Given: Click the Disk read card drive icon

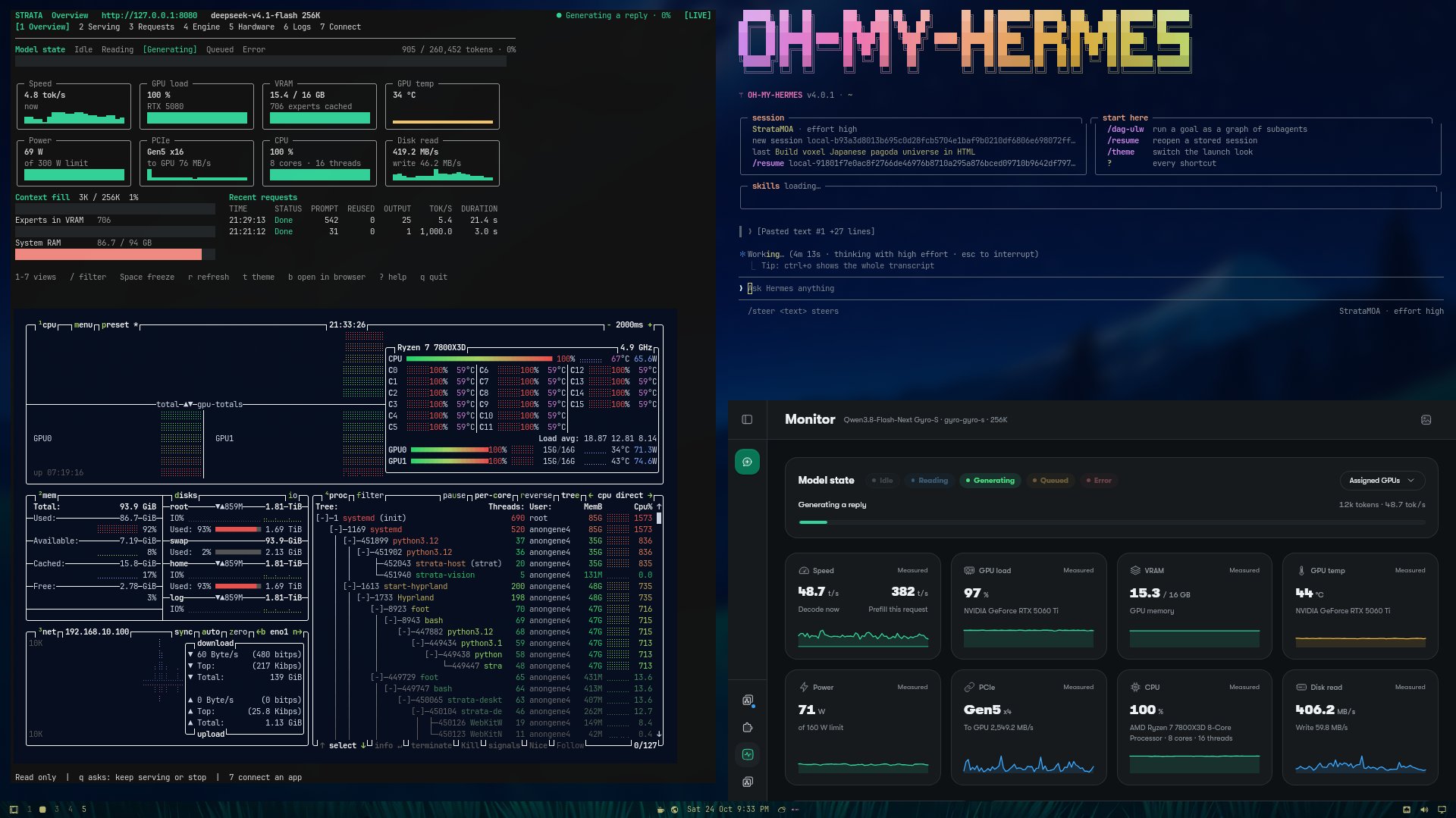Looking at the screenshot, I should point(1301,687).
